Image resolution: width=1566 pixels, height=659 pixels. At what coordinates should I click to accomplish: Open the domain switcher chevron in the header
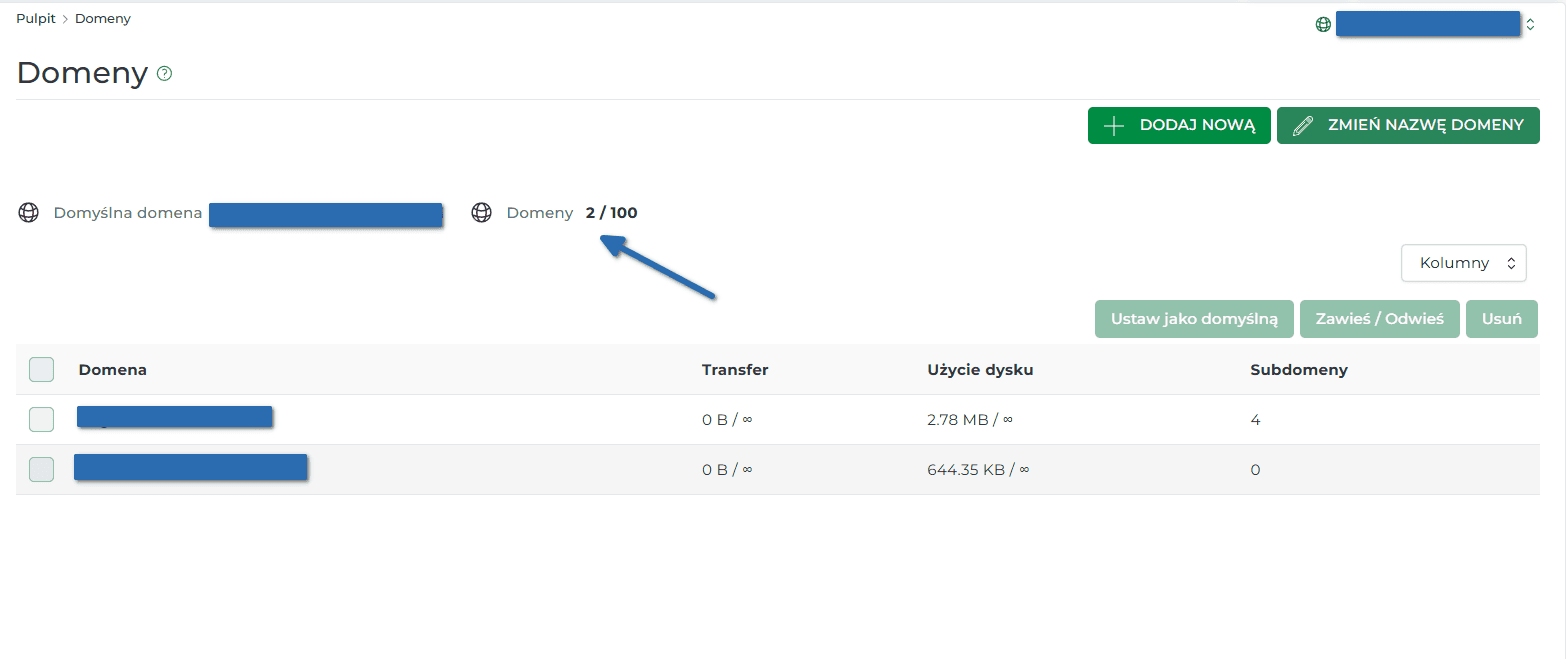[x=1530, y=25]
